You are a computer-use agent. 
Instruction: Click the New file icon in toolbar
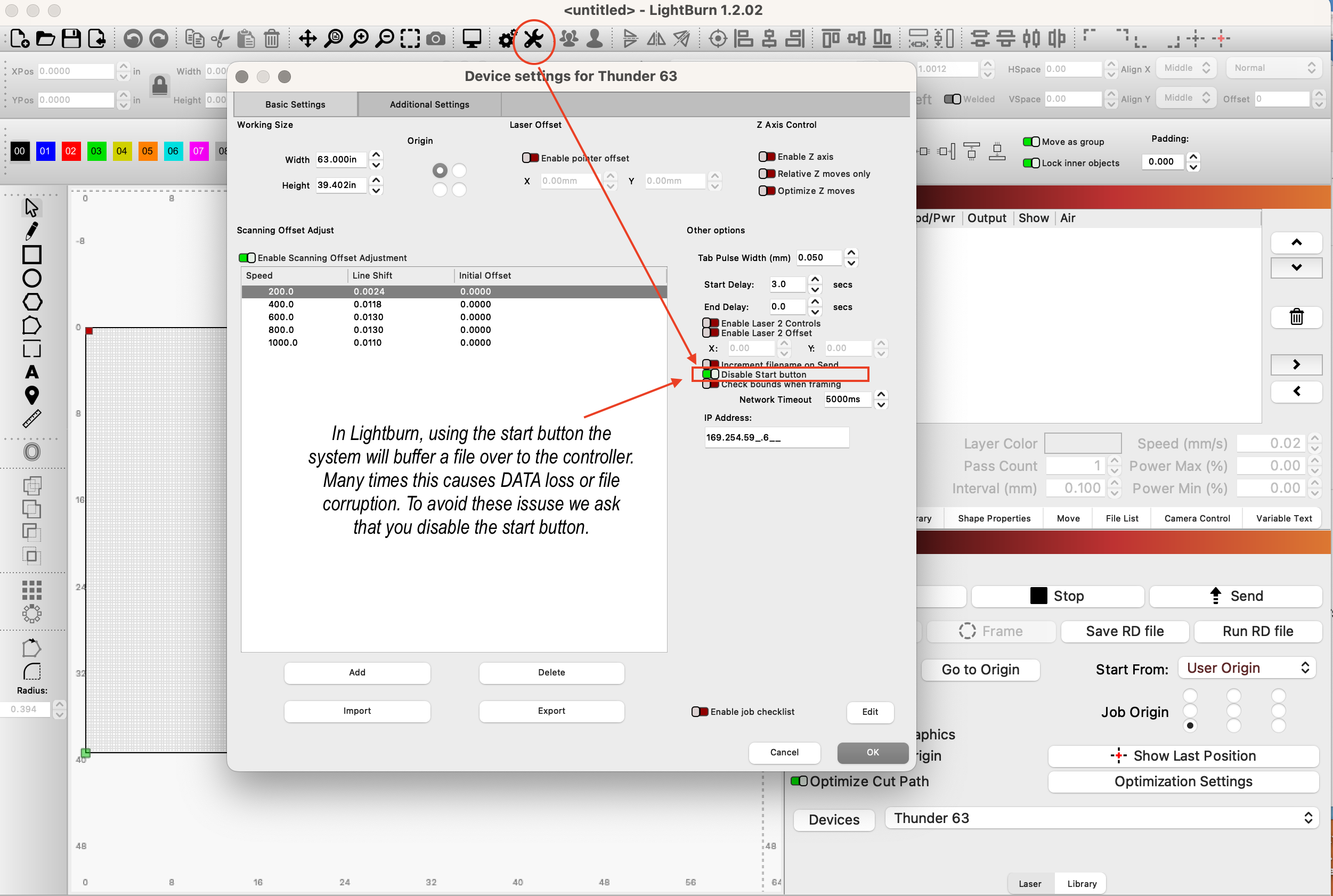tap(20, 39)
